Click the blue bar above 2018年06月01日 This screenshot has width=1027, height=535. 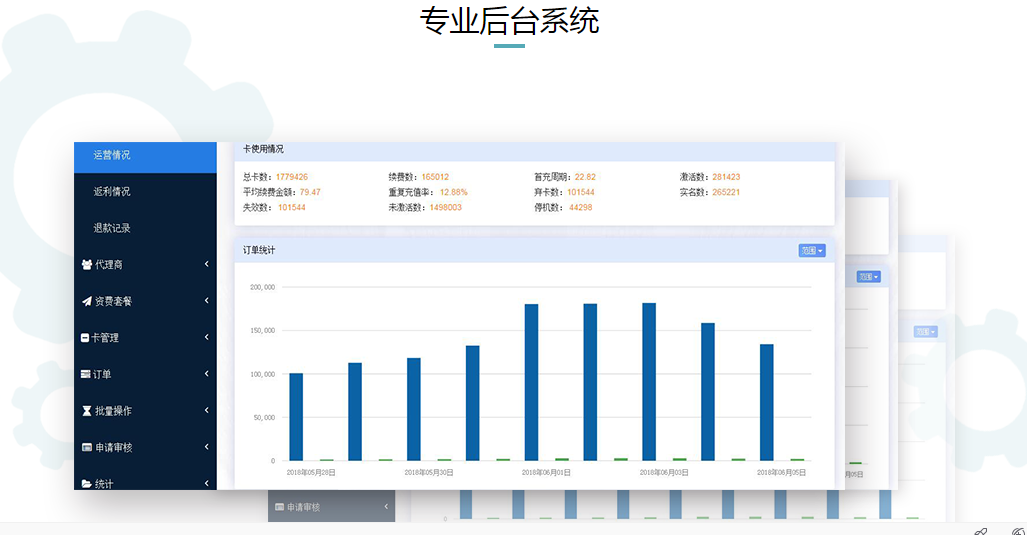click(531, 382)
